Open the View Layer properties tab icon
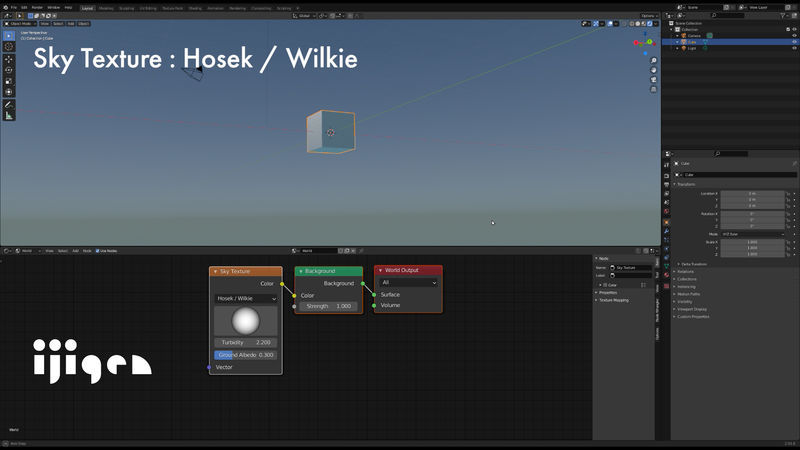 tap(666, 193)
